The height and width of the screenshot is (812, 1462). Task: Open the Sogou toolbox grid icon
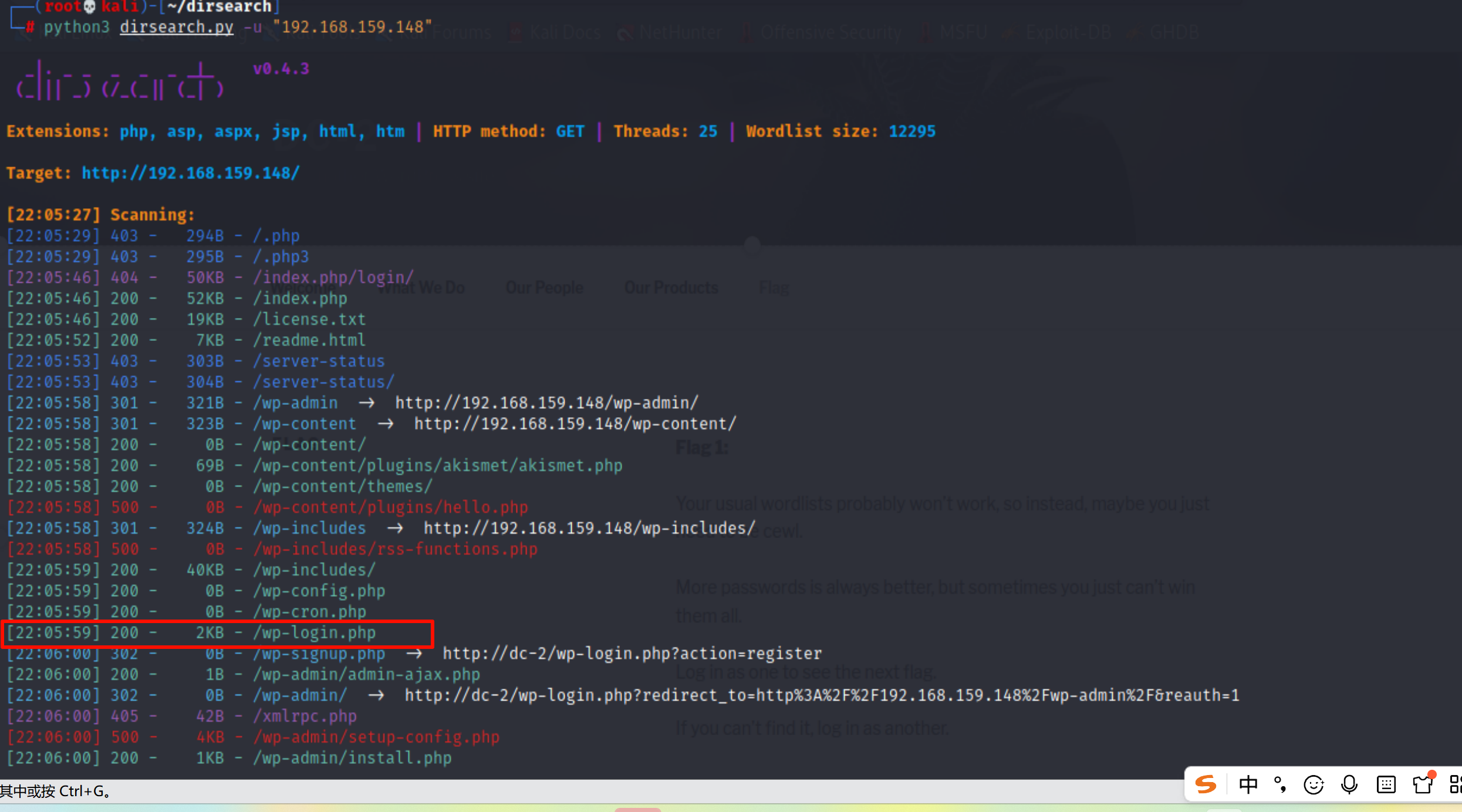[x=1454, y=784]
